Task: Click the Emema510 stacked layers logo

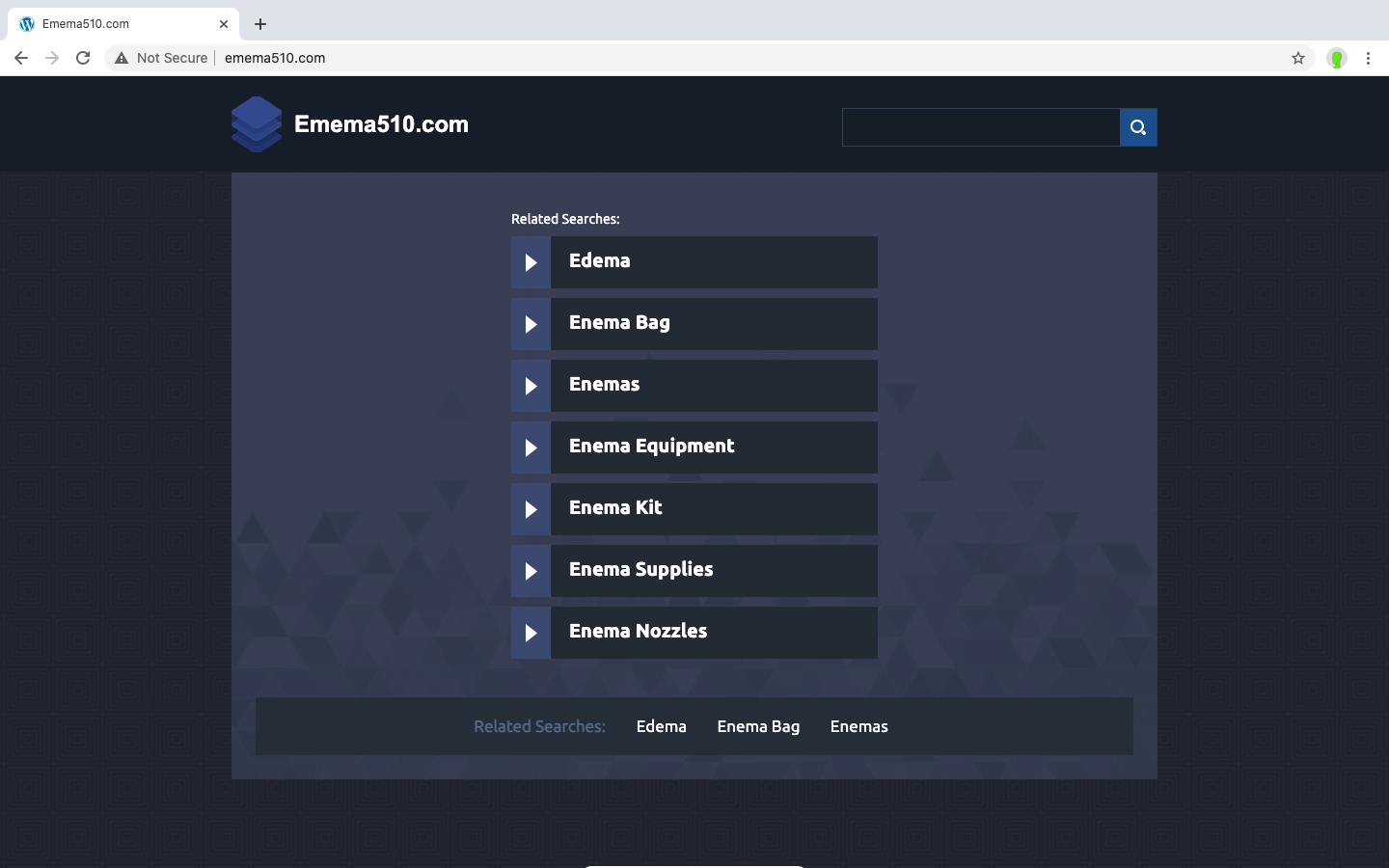Action: point(257,124)
